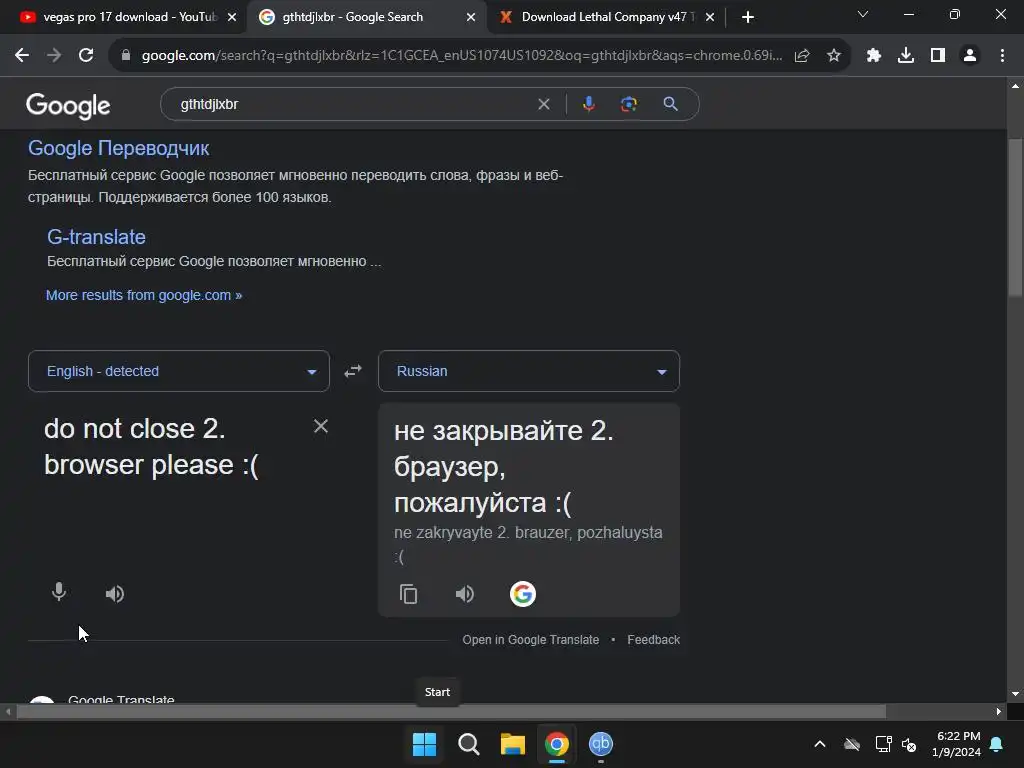The height and width of the screenshot is (768, 1024).
Task: Start voice search with microphone icon
Action: tap(589, 104)
